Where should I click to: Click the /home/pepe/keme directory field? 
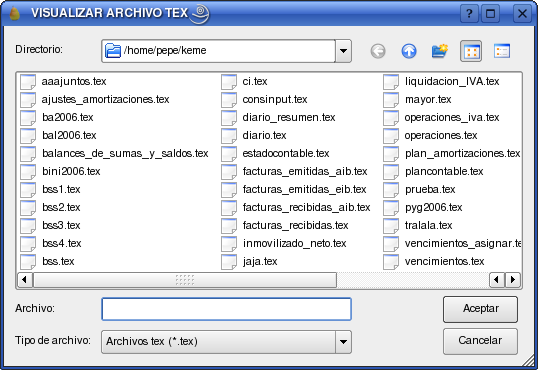point(218,51)
